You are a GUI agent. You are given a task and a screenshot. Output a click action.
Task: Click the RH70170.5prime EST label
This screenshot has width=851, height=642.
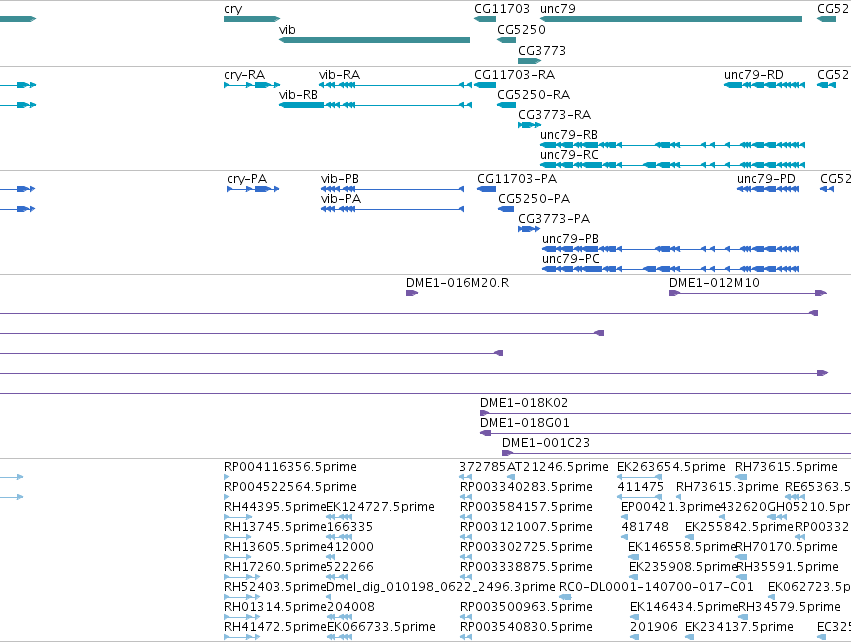click(786, 547)
